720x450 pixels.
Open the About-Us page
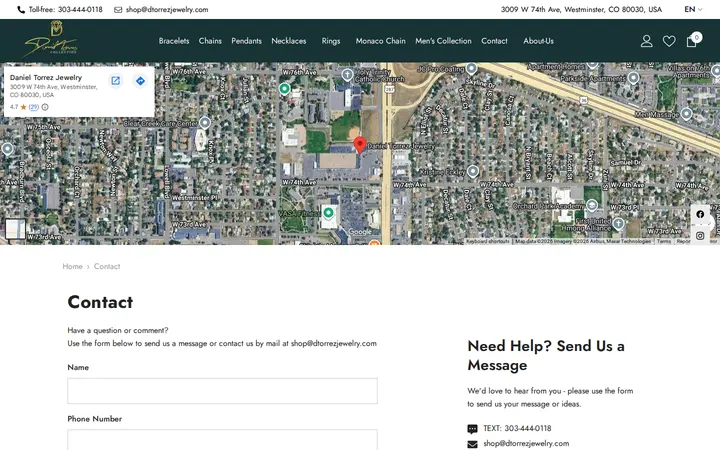pos(539,41)
